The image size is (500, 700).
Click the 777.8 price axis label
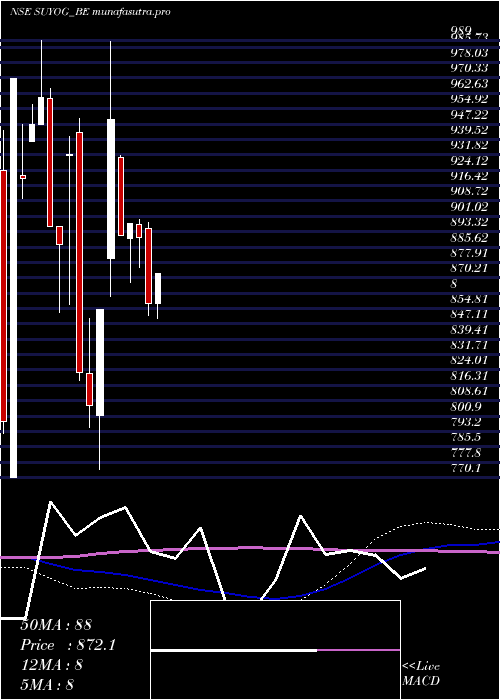[466, 453]
